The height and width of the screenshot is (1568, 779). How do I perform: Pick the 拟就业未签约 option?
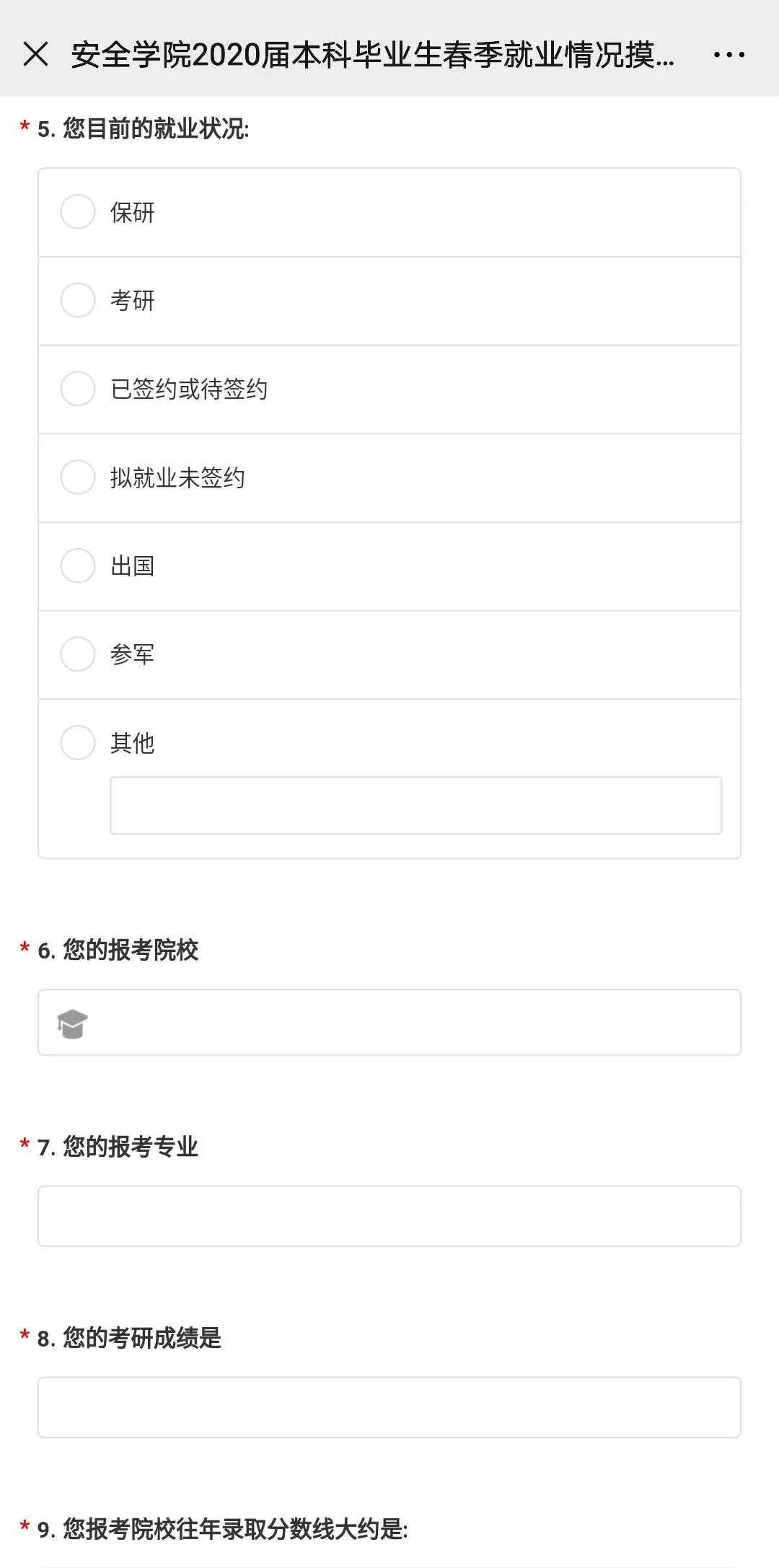coord(78,477)
